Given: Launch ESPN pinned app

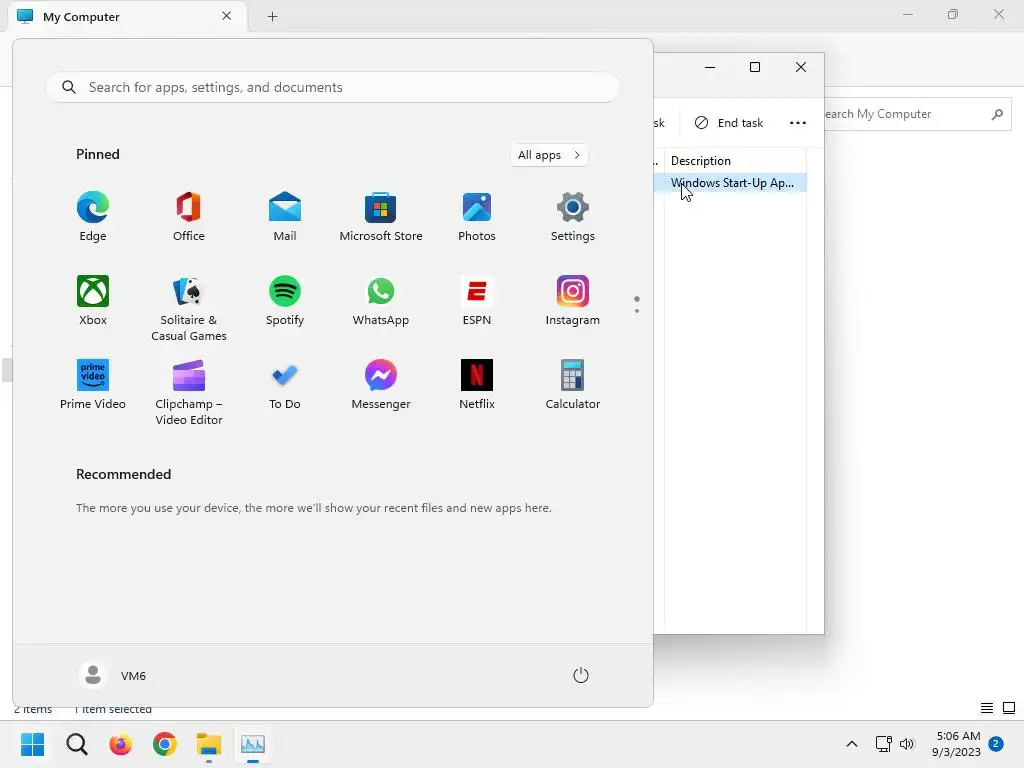Looking at the screenshot, I should tap(477, 300).
